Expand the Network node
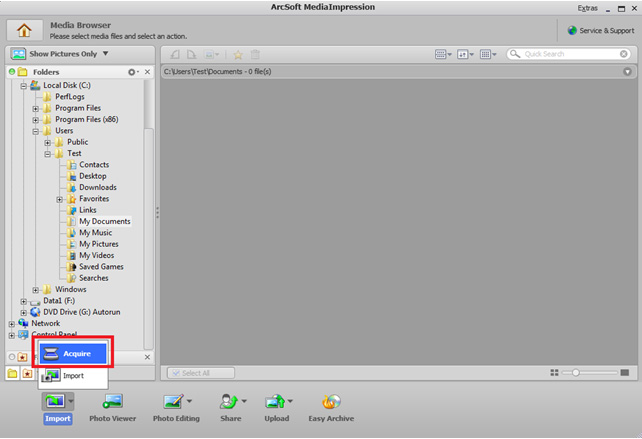The width and height of the screenshot is (642, 439). [x=11, y=324]
